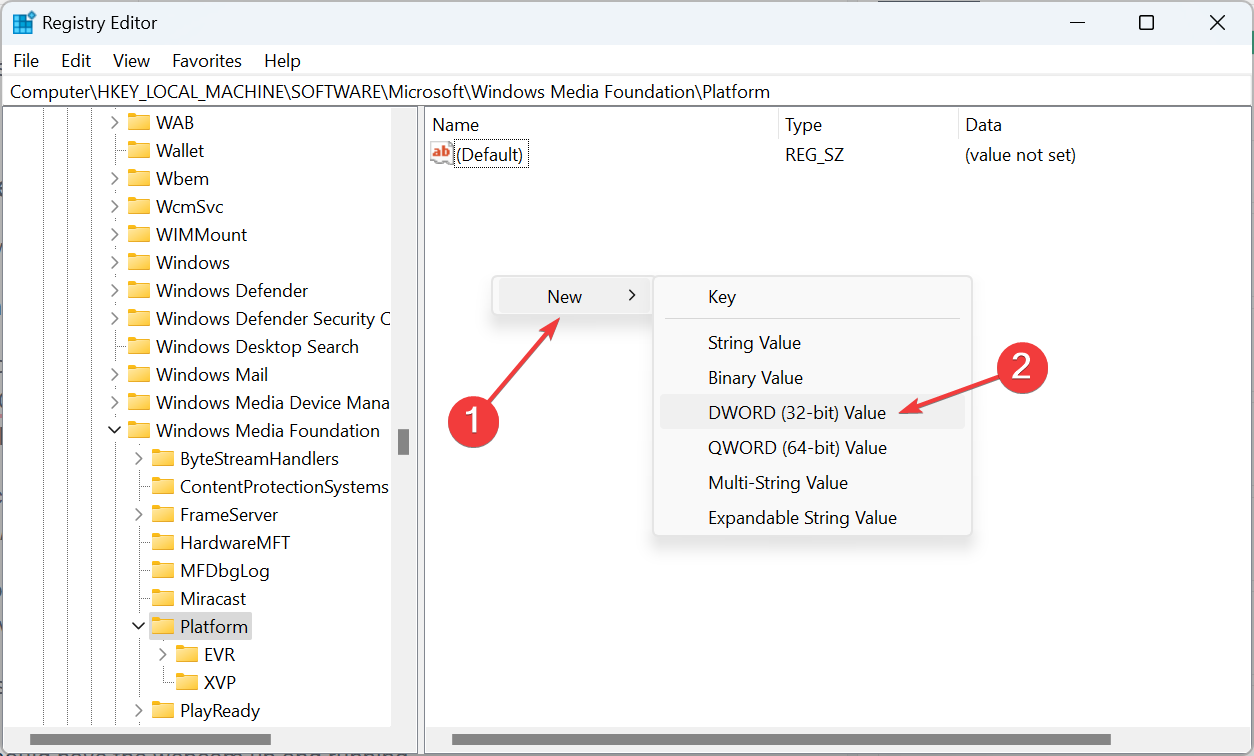The width and height of the screenshot is (1254, 756).
Task: Open the File menu
Action: (26, 61)
